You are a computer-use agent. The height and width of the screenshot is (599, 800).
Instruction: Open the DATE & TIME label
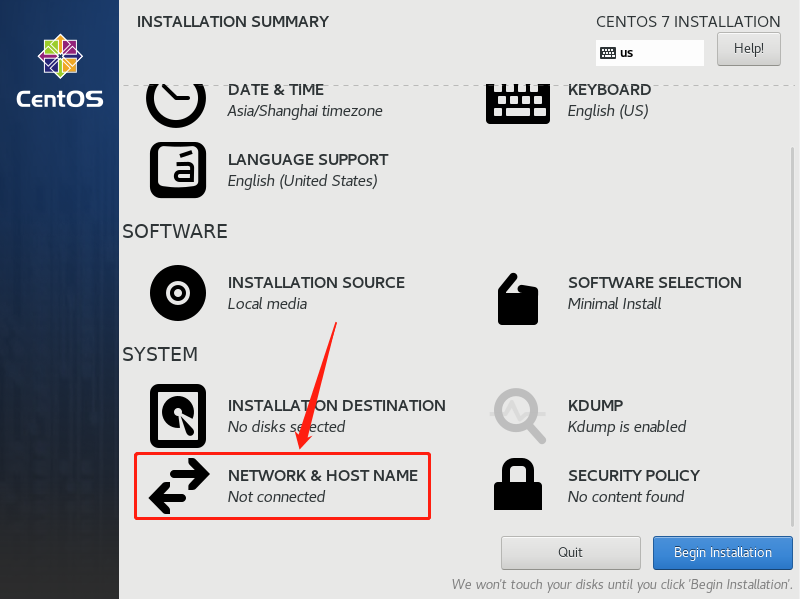click(276, 90)
